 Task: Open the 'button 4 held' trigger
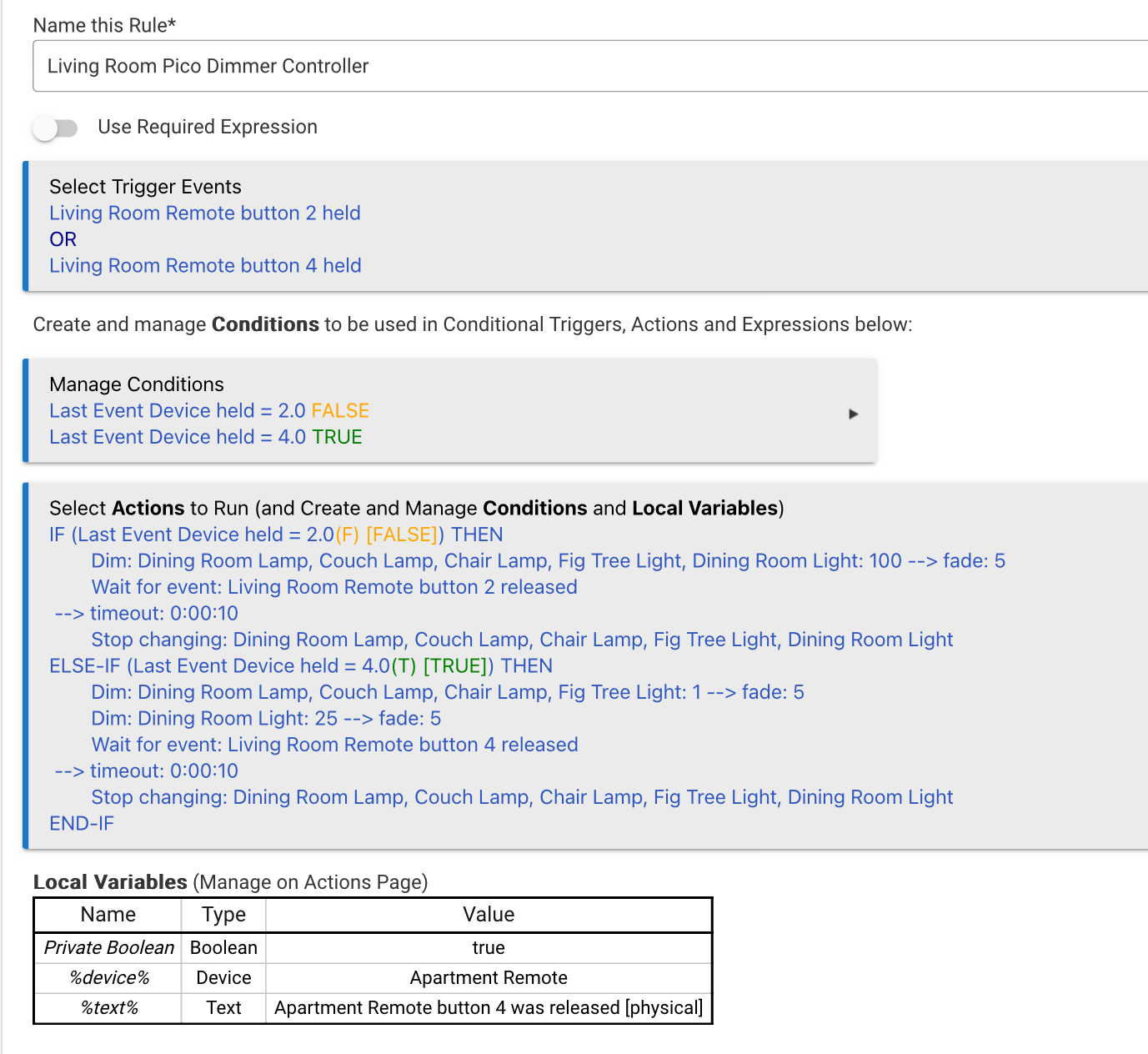[205, 266]
